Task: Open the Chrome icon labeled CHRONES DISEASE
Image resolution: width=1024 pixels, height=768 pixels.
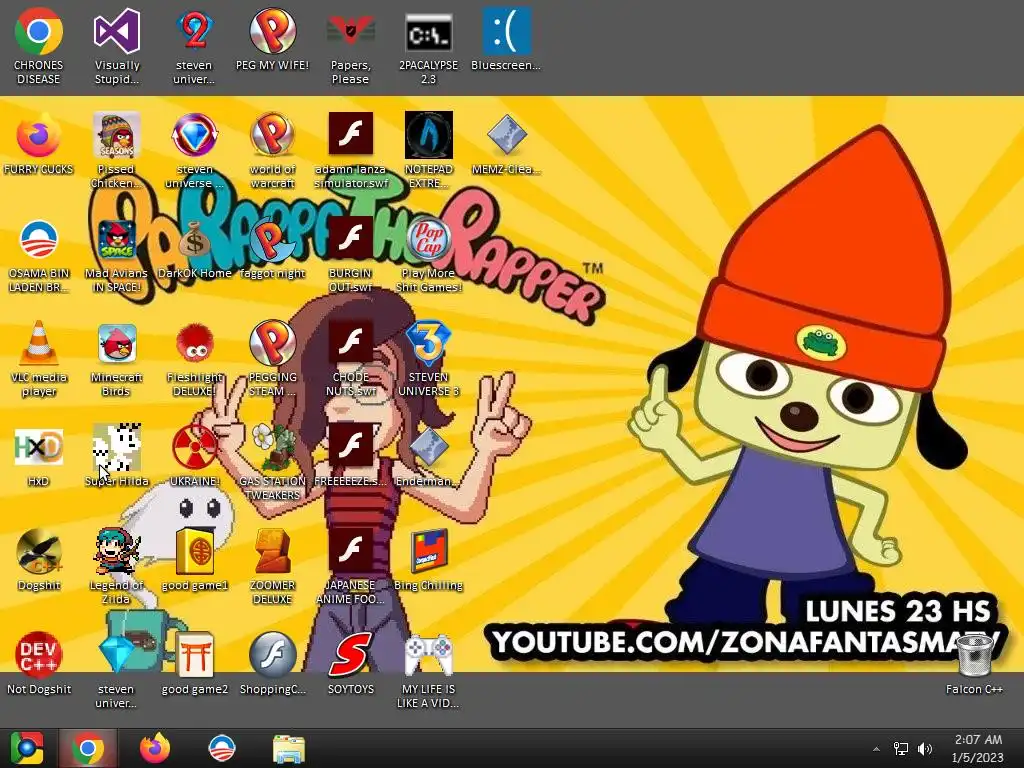Action: coord(39,32)
